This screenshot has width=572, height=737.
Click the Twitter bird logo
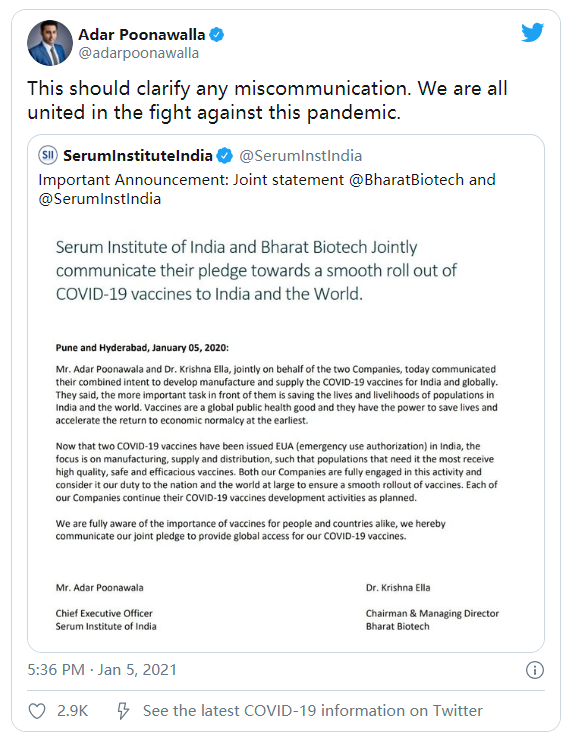[x=532, y=32]
